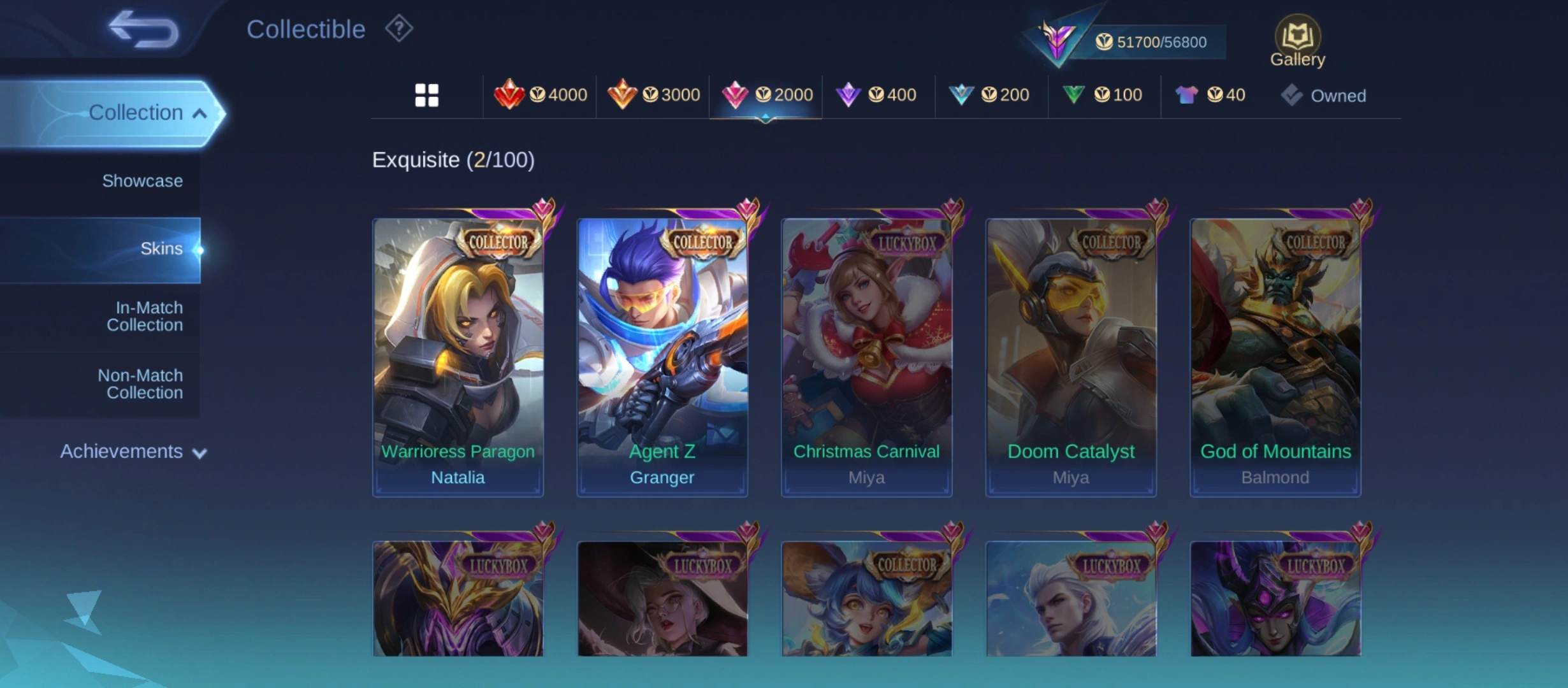This screenshot has width=1568, height=688.
Task: Open Warrioress Paragon Natalia skin card
Action: pyautogui.click(x=458, y=357)
